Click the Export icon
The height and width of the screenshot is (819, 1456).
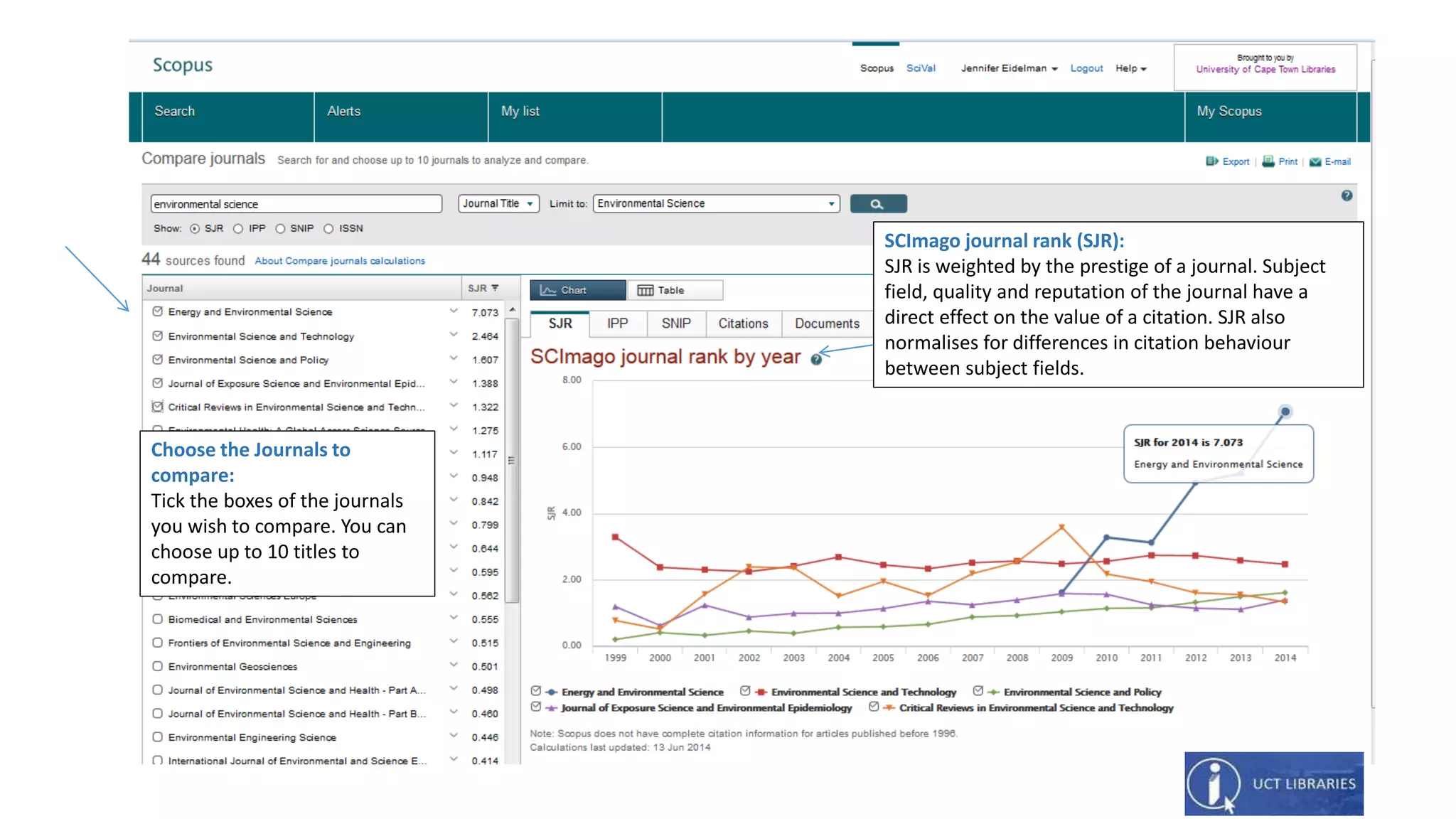[1211, 161]
